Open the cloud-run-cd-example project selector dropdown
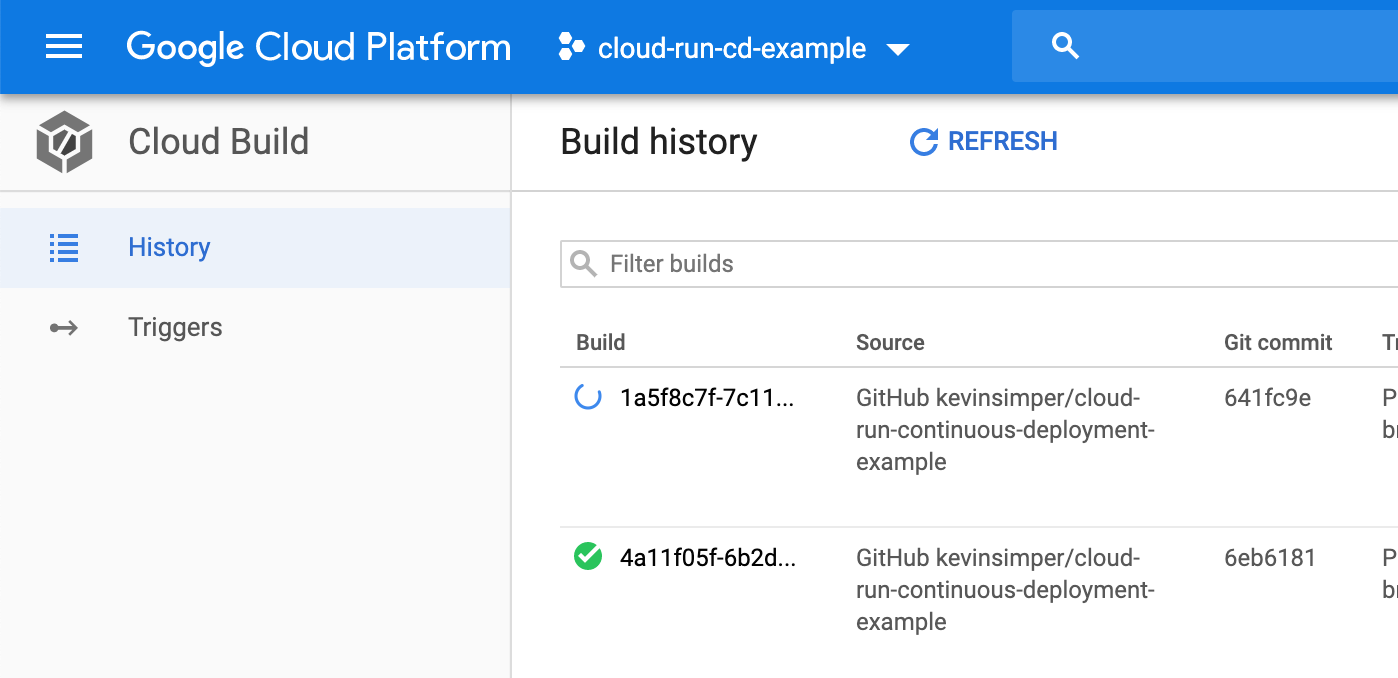The image size is (1398, 678). click(x=733, y=47)
